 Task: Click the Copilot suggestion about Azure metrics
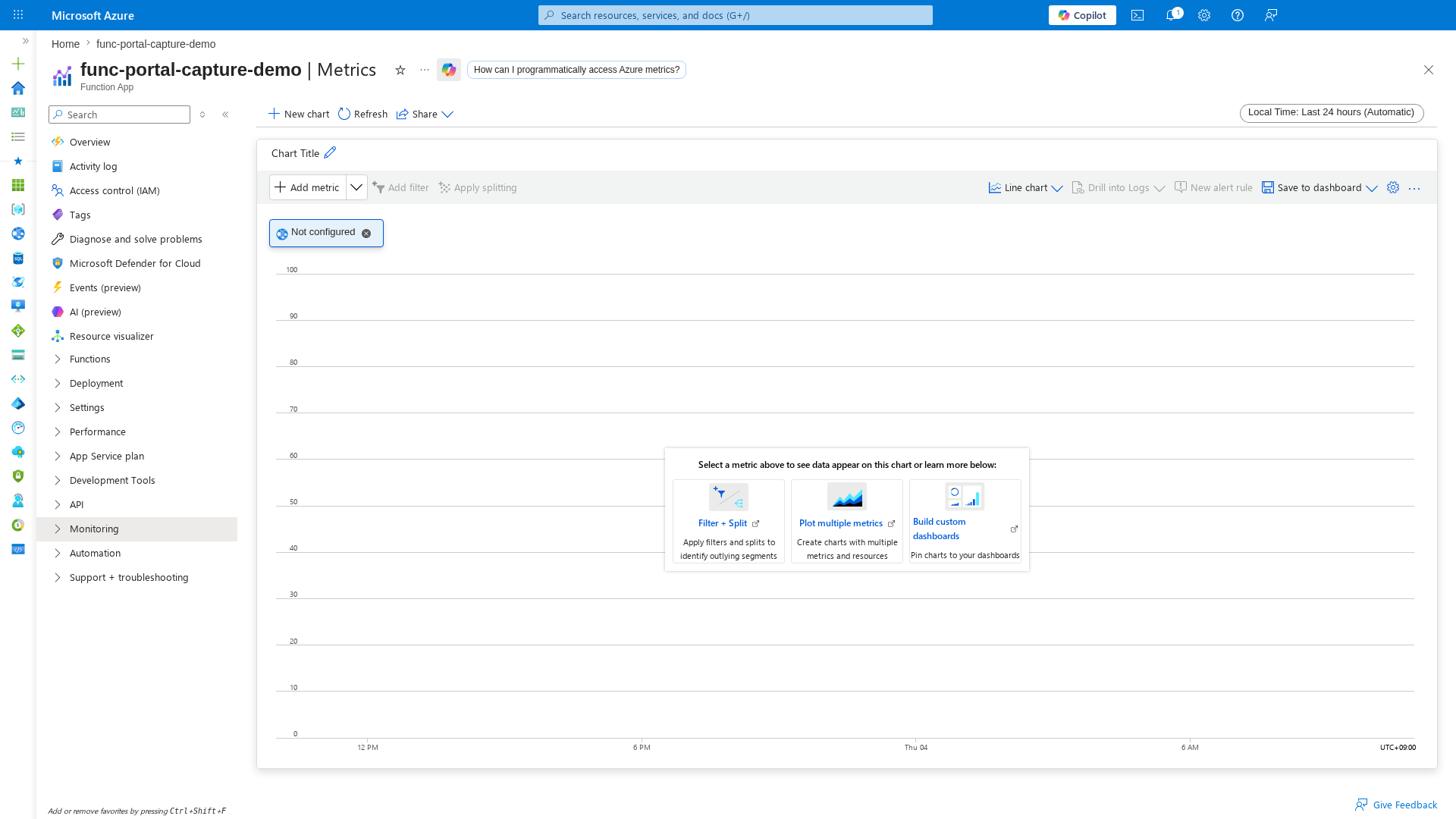pyautogui.click(x=576, y=70)
